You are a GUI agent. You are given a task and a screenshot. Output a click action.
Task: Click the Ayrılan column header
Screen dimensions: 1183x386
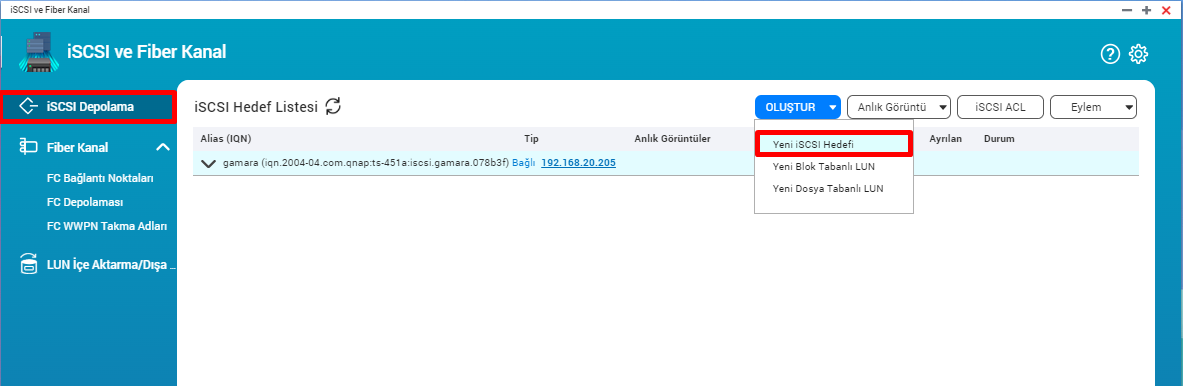(945, 139)
